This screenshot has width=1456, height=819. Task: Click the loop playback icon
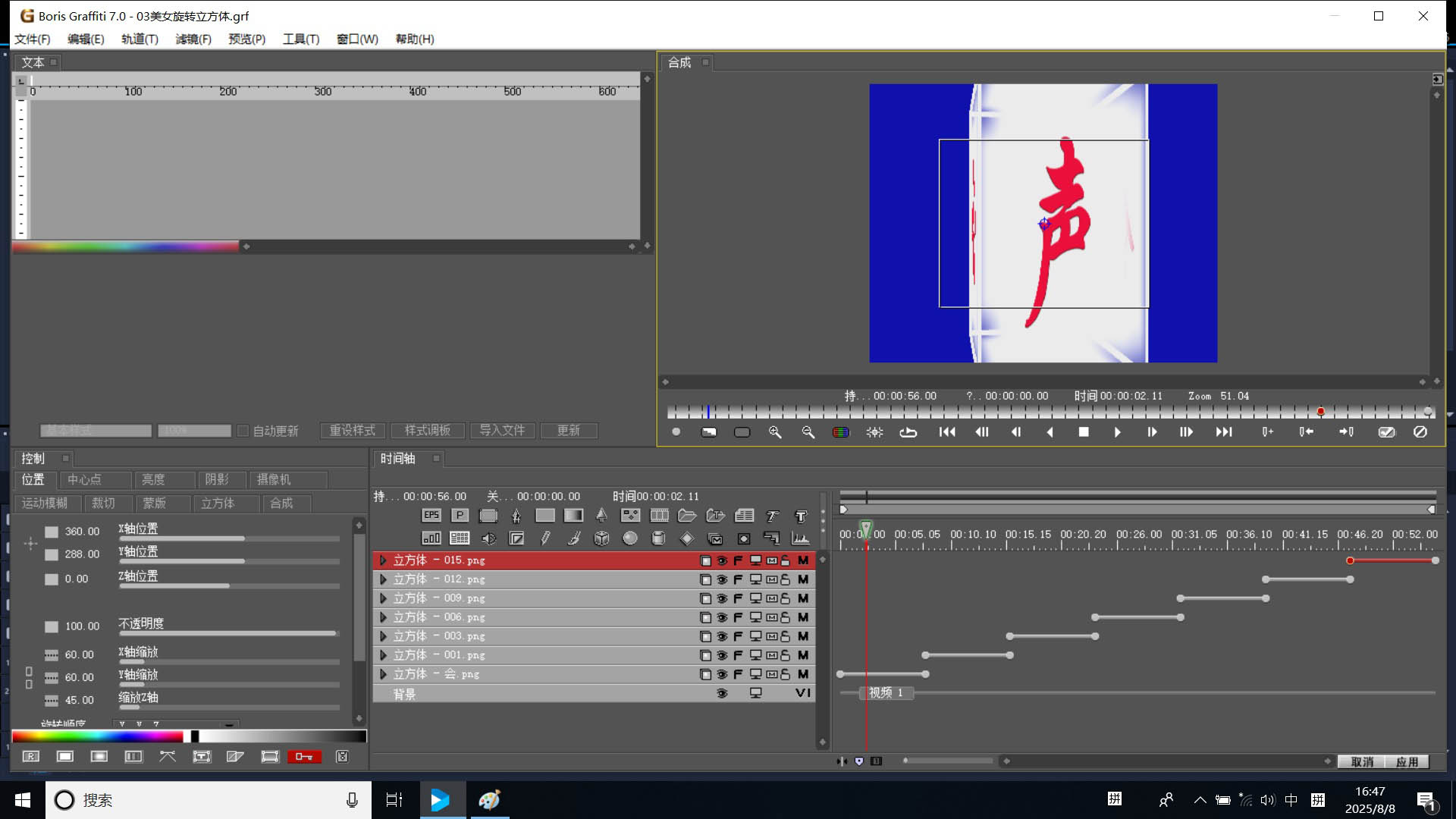908,432
